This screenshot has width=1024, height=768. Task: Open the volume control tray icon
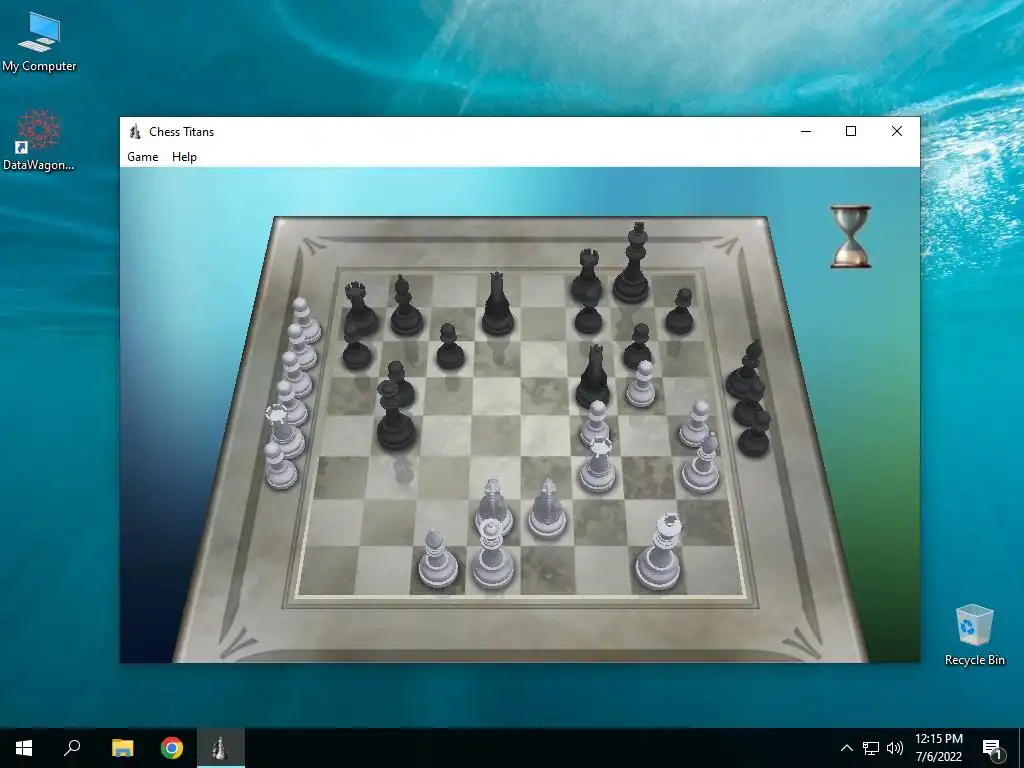click(x=895, y=748)
